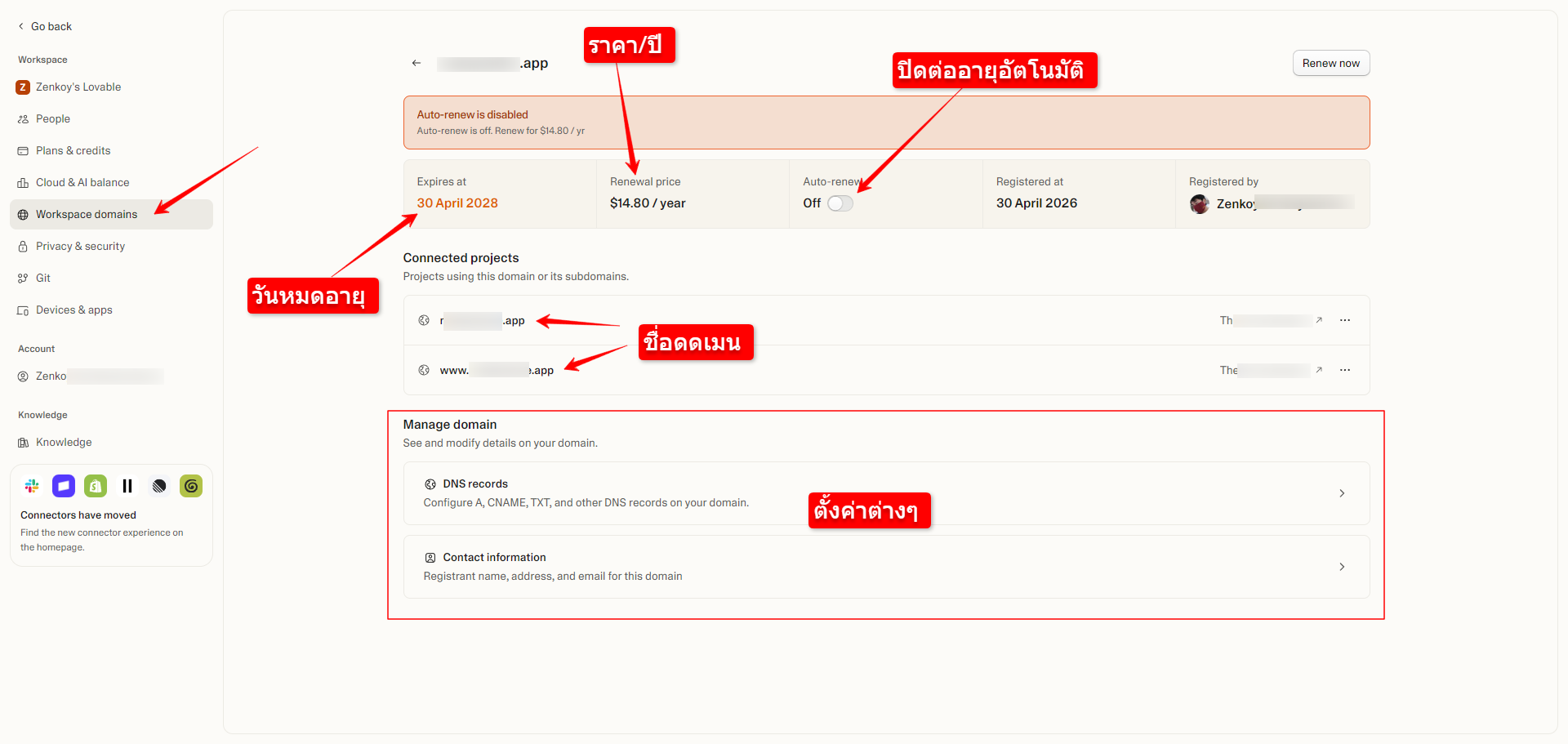
Task: Click the Slack connector icon
Action: (32, 486)
